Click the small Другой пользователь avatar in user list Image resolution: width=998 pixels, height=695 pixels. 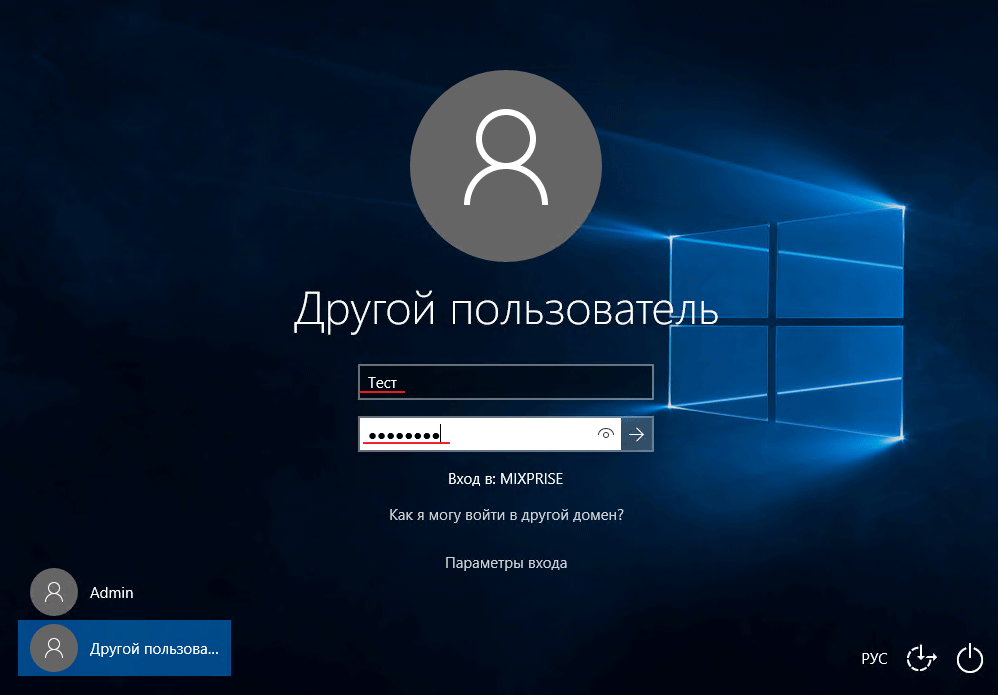pos(54,648)
